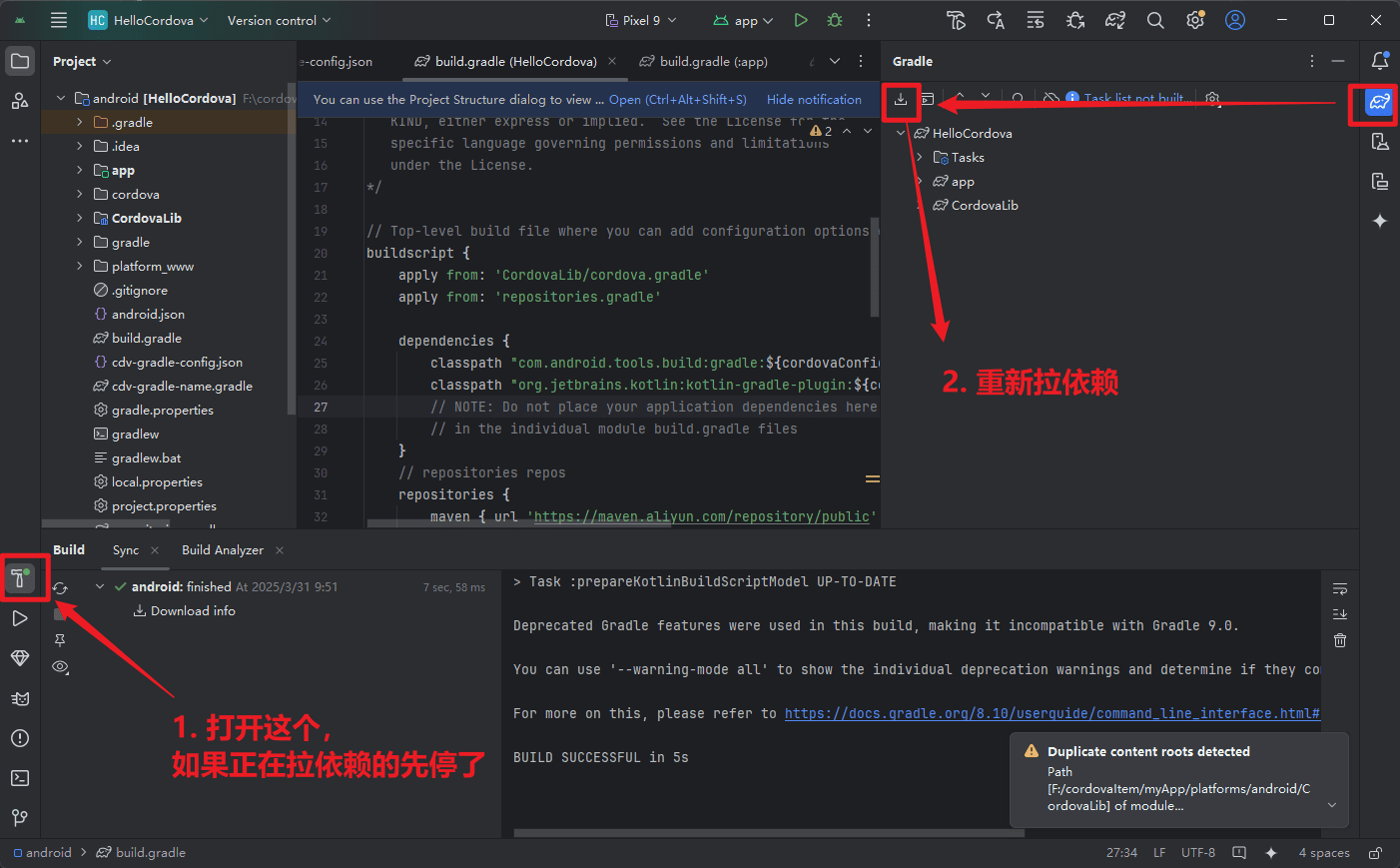Open the Terminal tool window
Image resolution: width=1400 pixels, height=868 pixels.
coord(19,778)
